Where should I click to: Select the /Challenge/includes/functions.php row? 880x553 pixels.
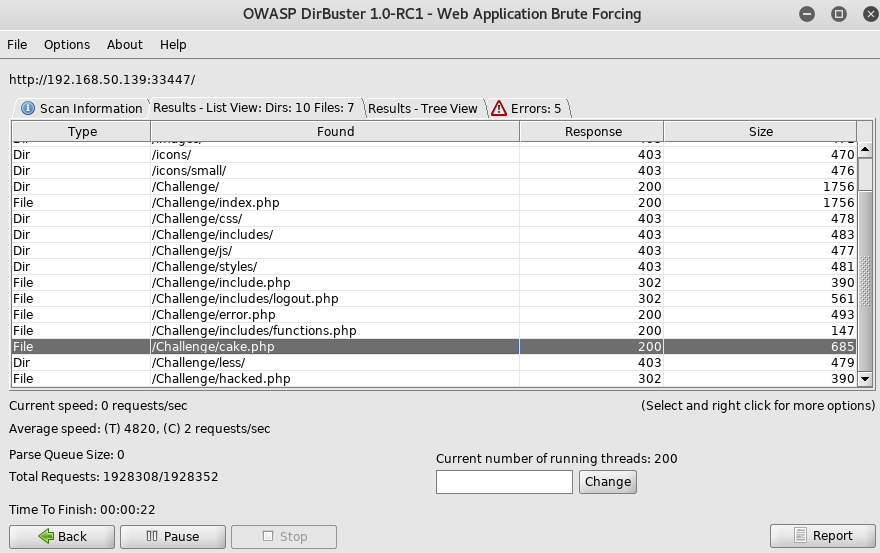[434, 331]
